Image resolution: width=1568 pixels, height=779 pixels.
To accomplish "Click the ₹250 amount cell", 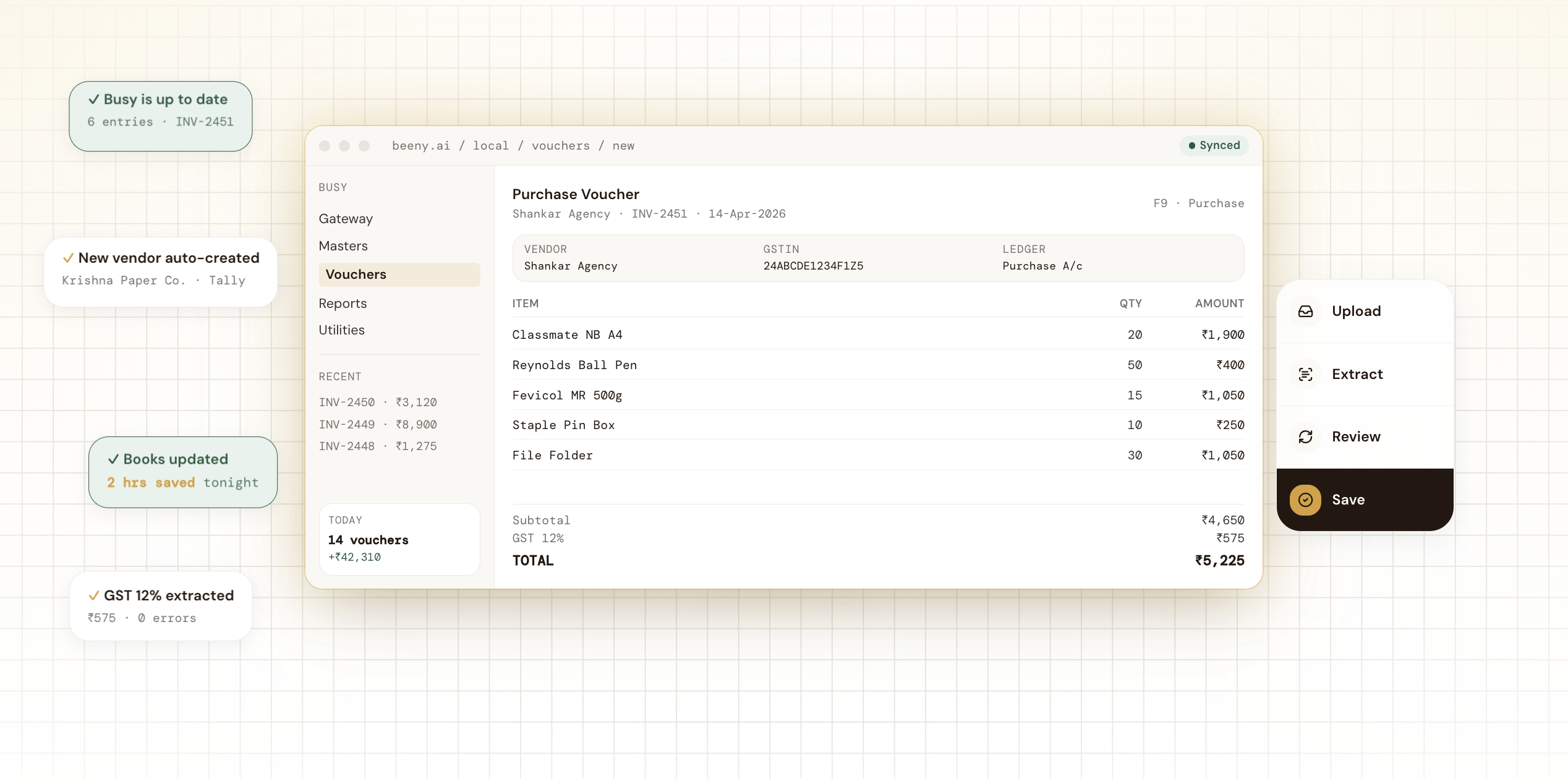I will [x=1230, y=425].
